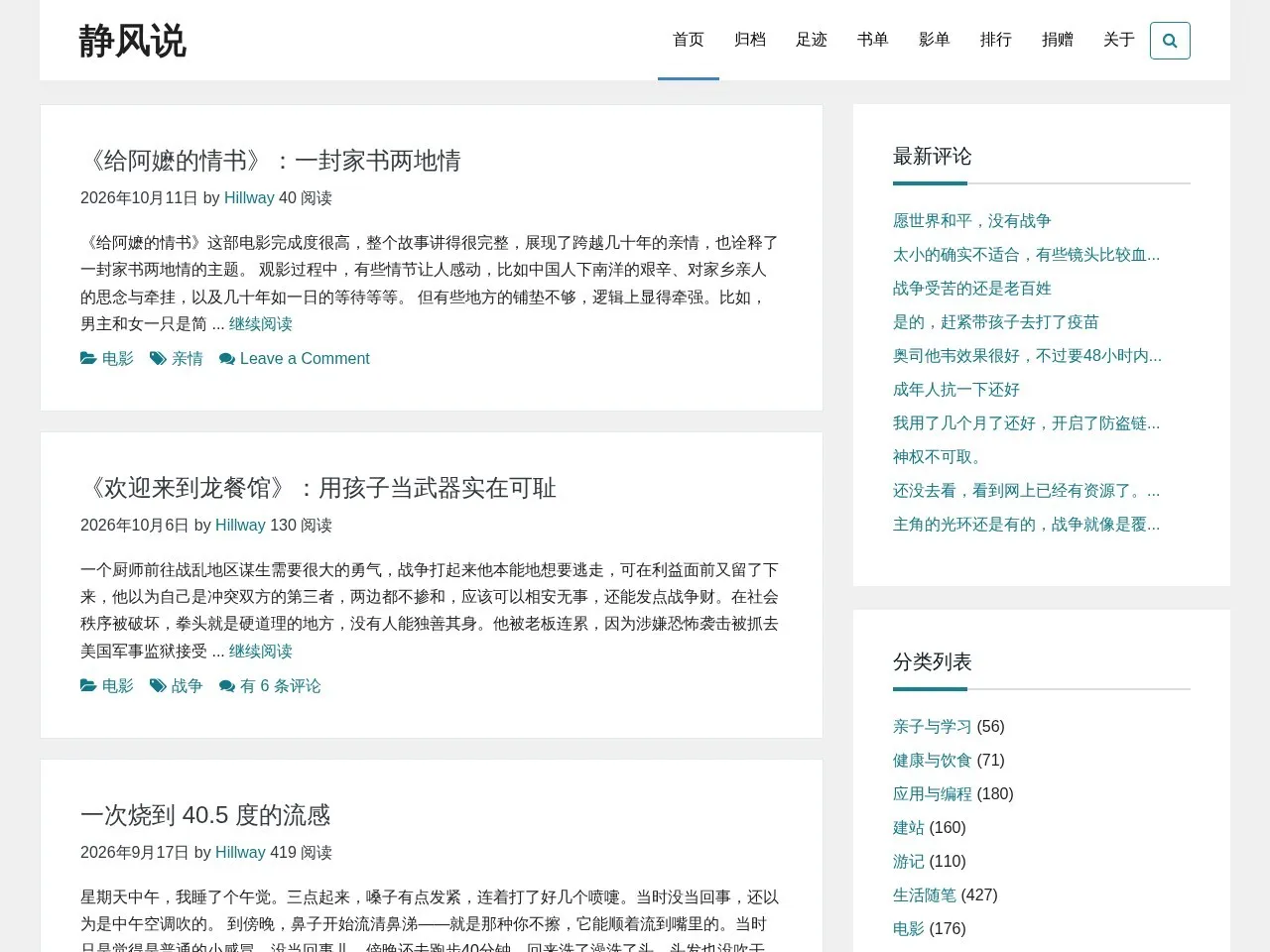Open recent comment 神权不可取。
The height and width of the screenshot is (952, 1270).
pyautogui.click(x=941, y=457)
